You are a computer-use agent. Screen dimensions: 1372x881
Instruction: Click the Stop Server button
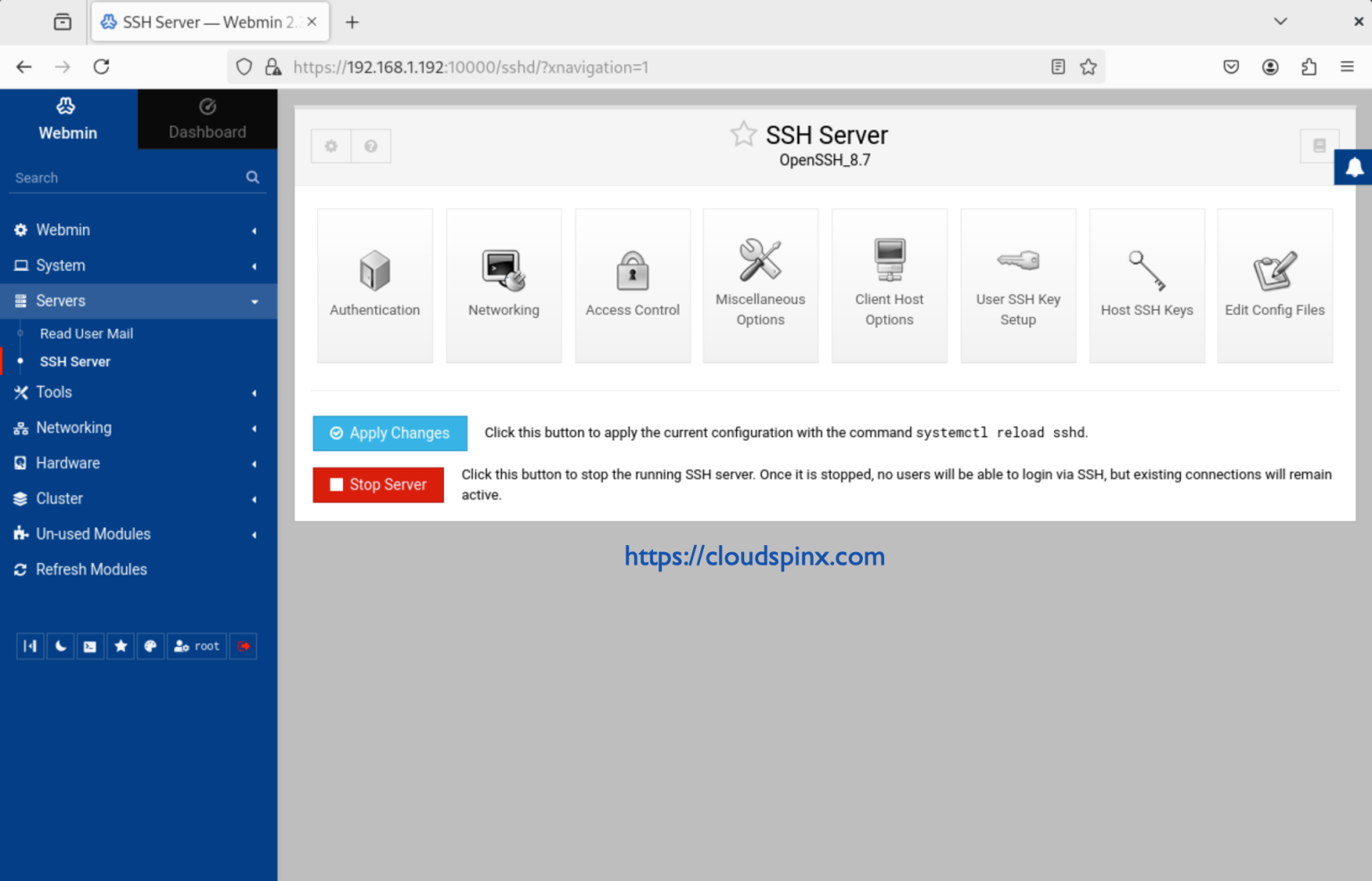pyautogui.click(x=378, y=484)
